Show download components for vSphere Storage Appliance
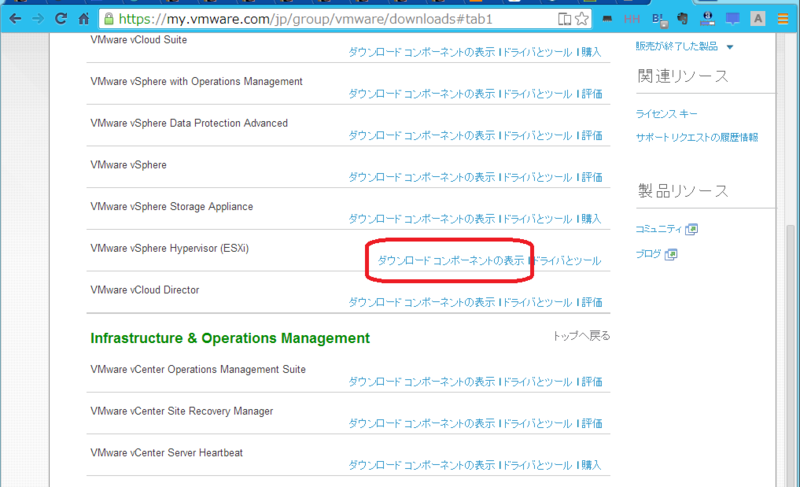 421,219
